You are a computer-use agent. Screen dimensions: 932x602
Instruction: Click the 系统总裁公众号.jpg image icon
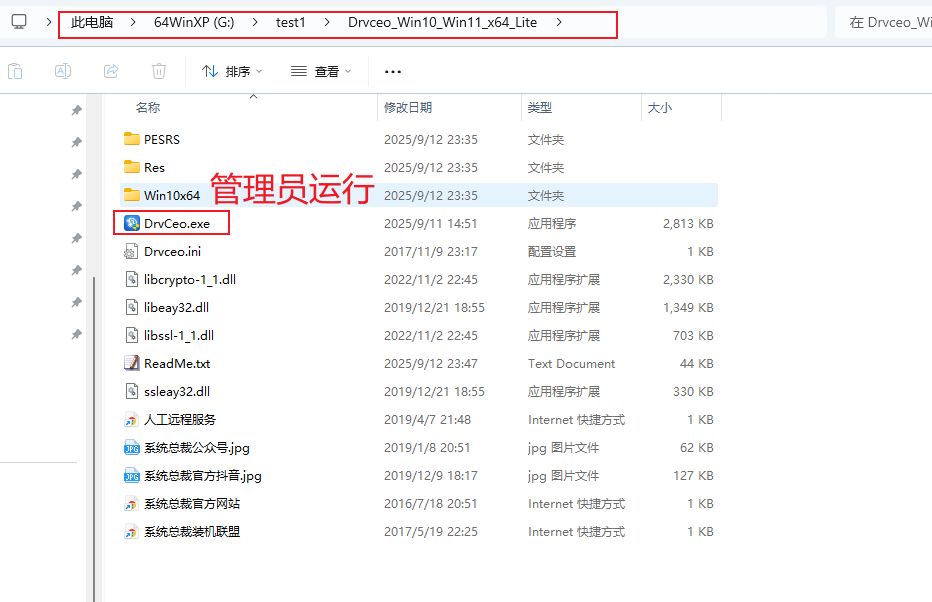pos(130,448)
